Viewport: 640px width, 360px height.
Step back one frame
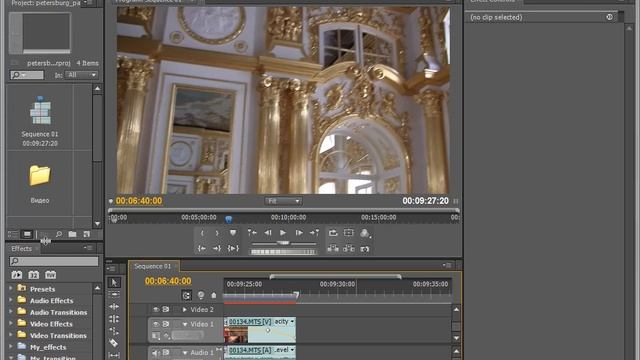(268, 233)
